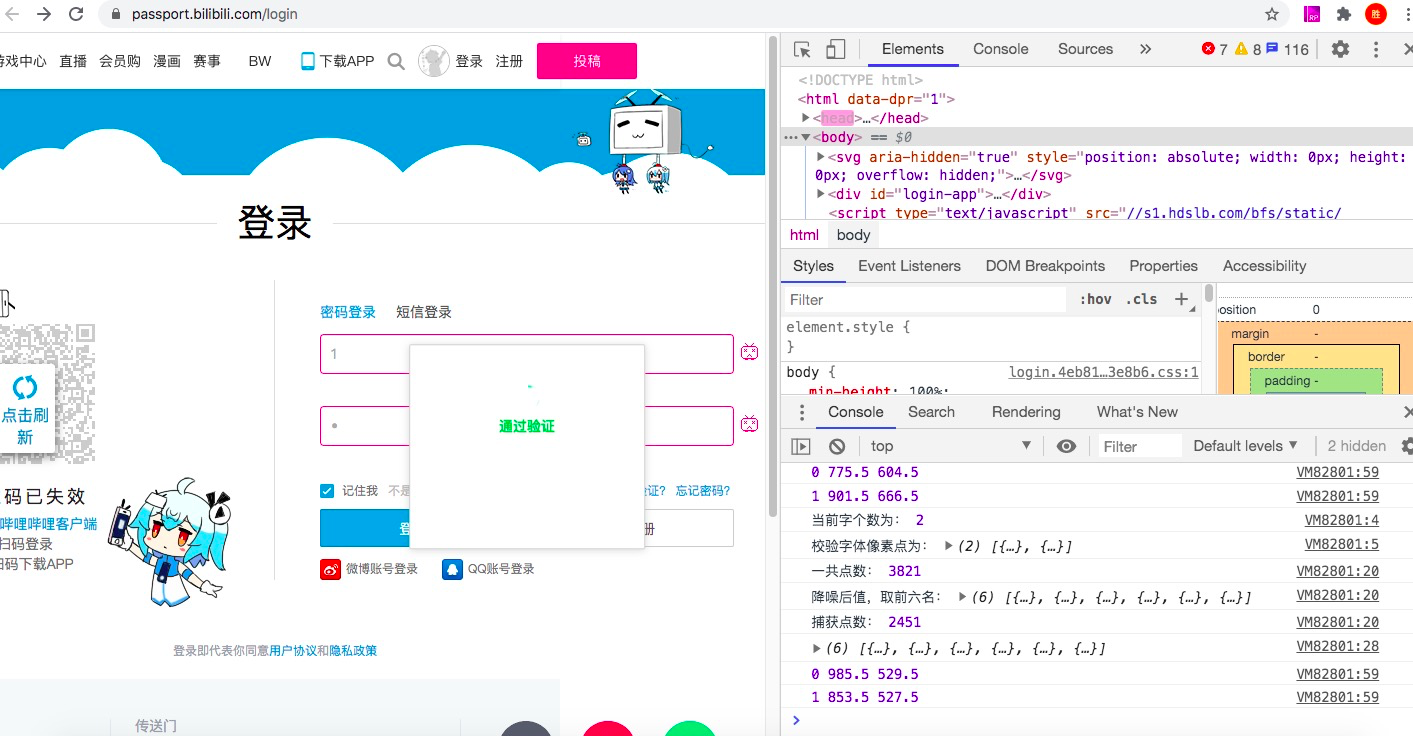Open the extensions puzzle icon
1413x736 pixels.
point(1344,14)
